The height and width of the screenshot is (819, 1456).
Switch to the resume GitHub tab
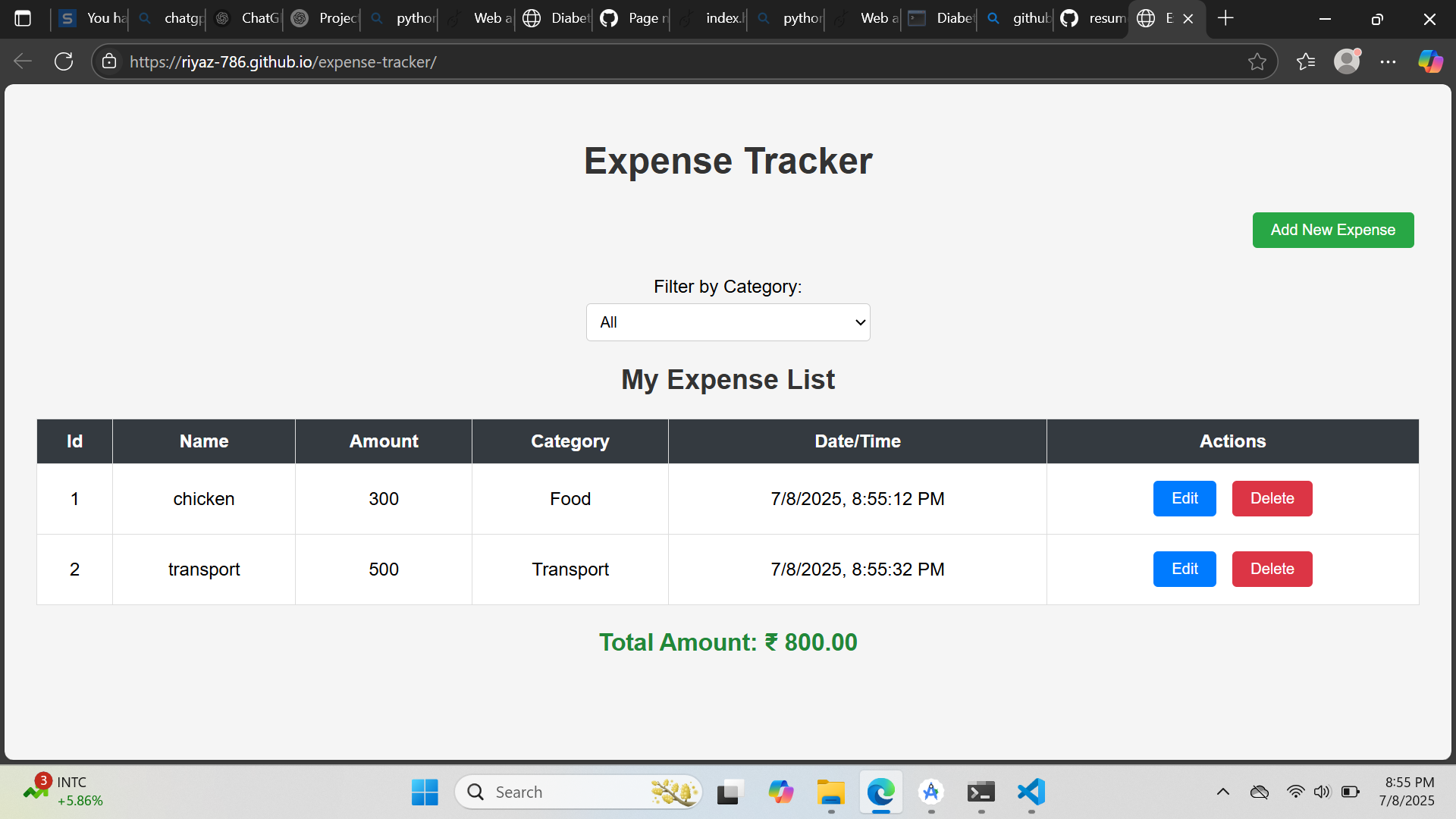click(x=1092, y=18)
